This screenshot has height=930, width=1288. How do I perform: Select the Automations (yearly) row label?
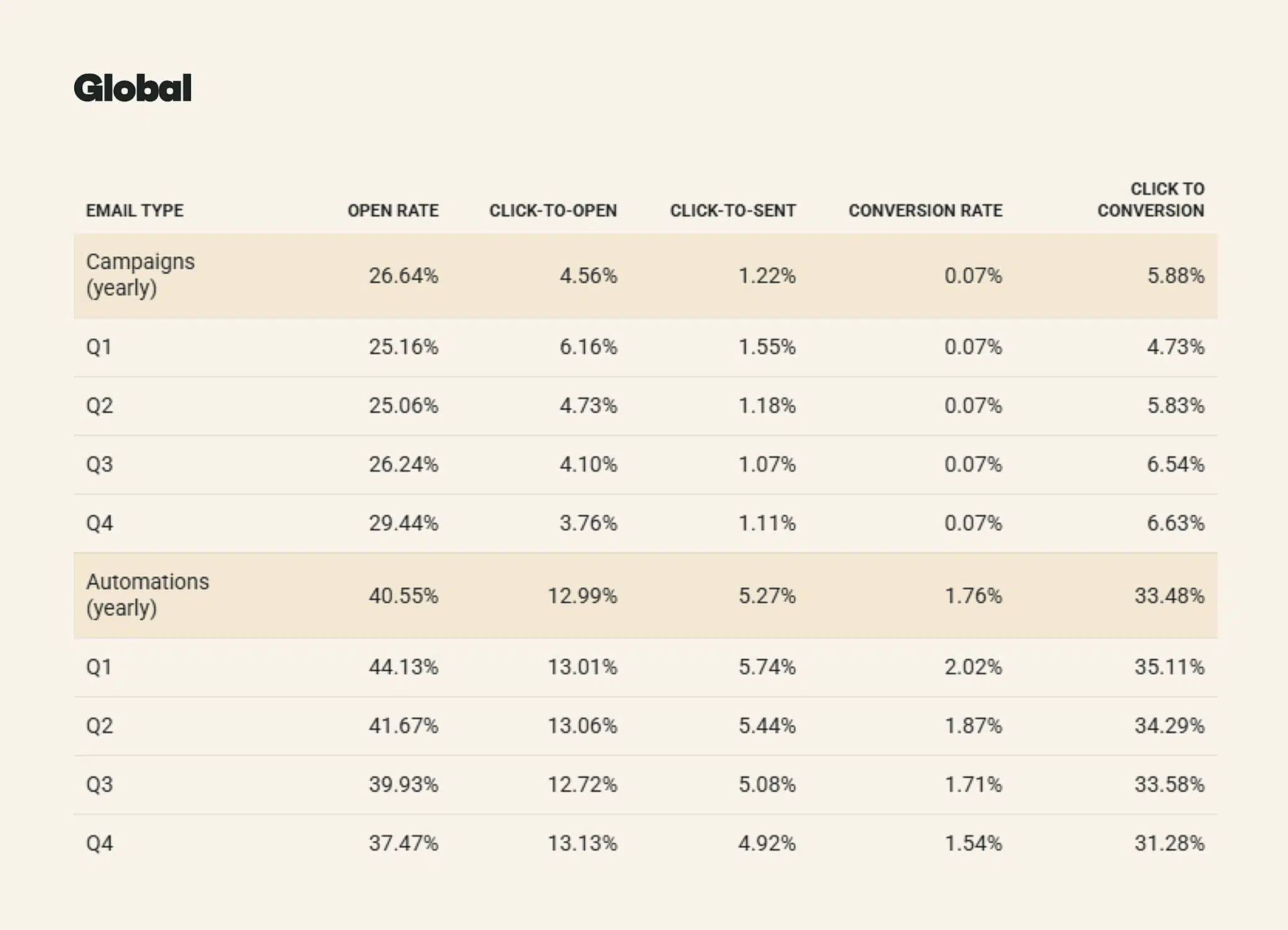tap(147, 595)
